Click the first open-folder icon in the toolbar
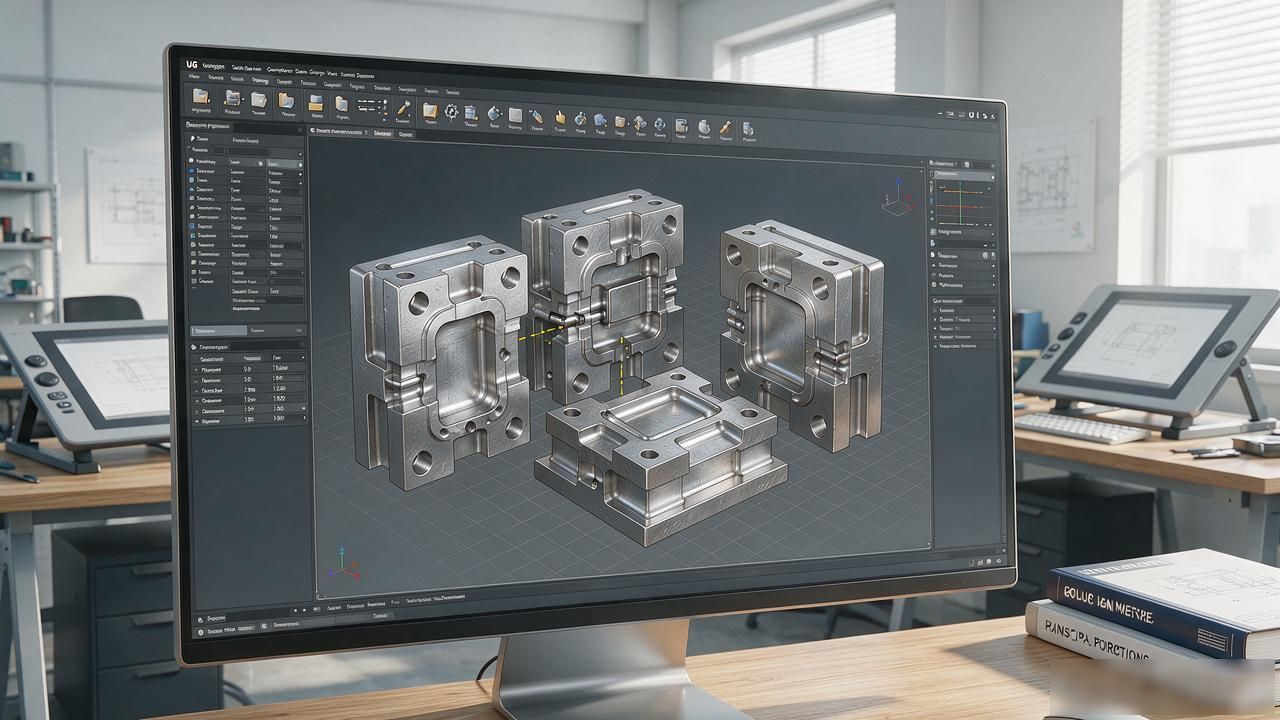This screenshot has height=720, width=1280. click(202, 97)
